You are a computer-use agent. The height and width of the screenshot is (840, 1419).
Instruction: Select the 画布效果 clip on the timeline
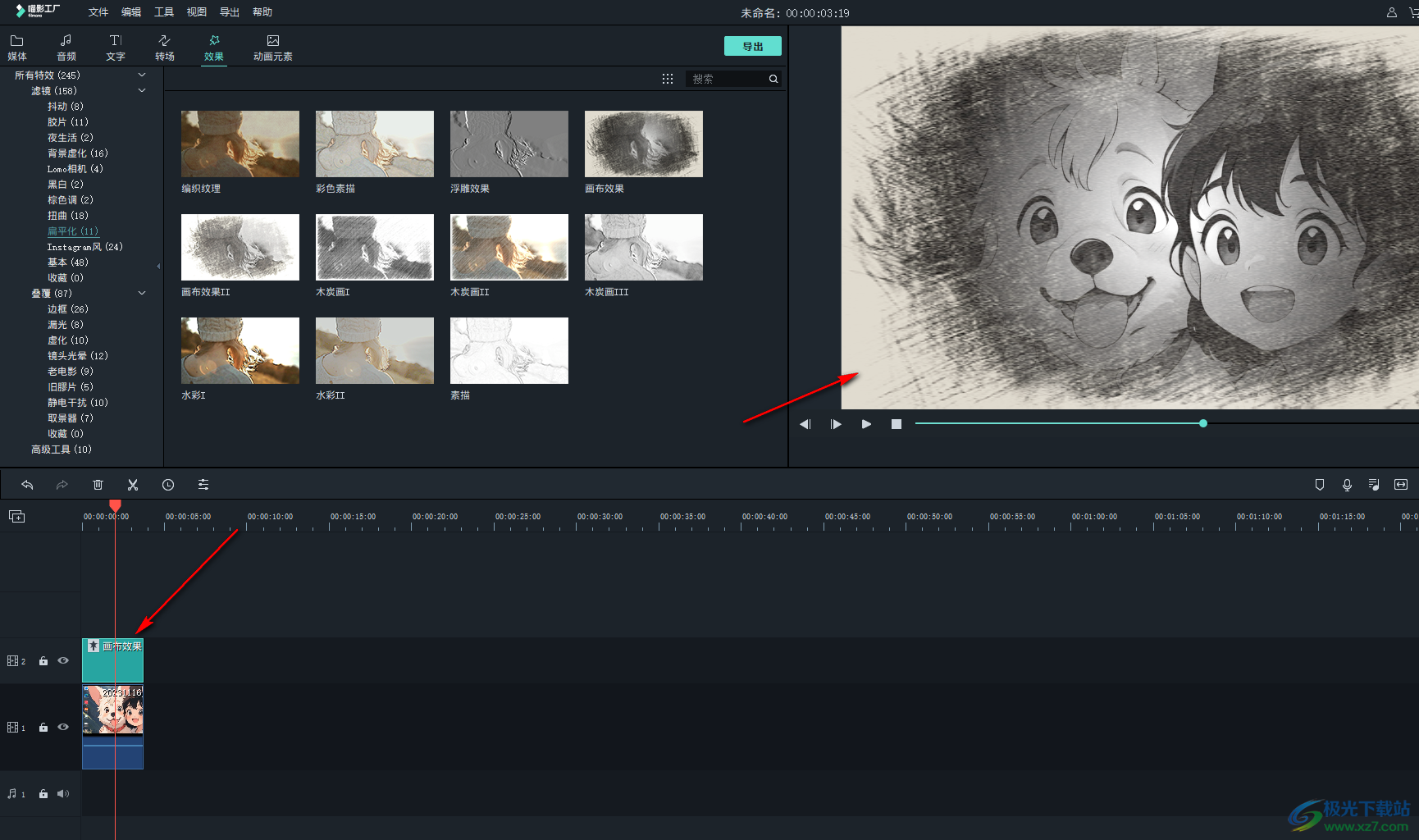coord(113,660)
